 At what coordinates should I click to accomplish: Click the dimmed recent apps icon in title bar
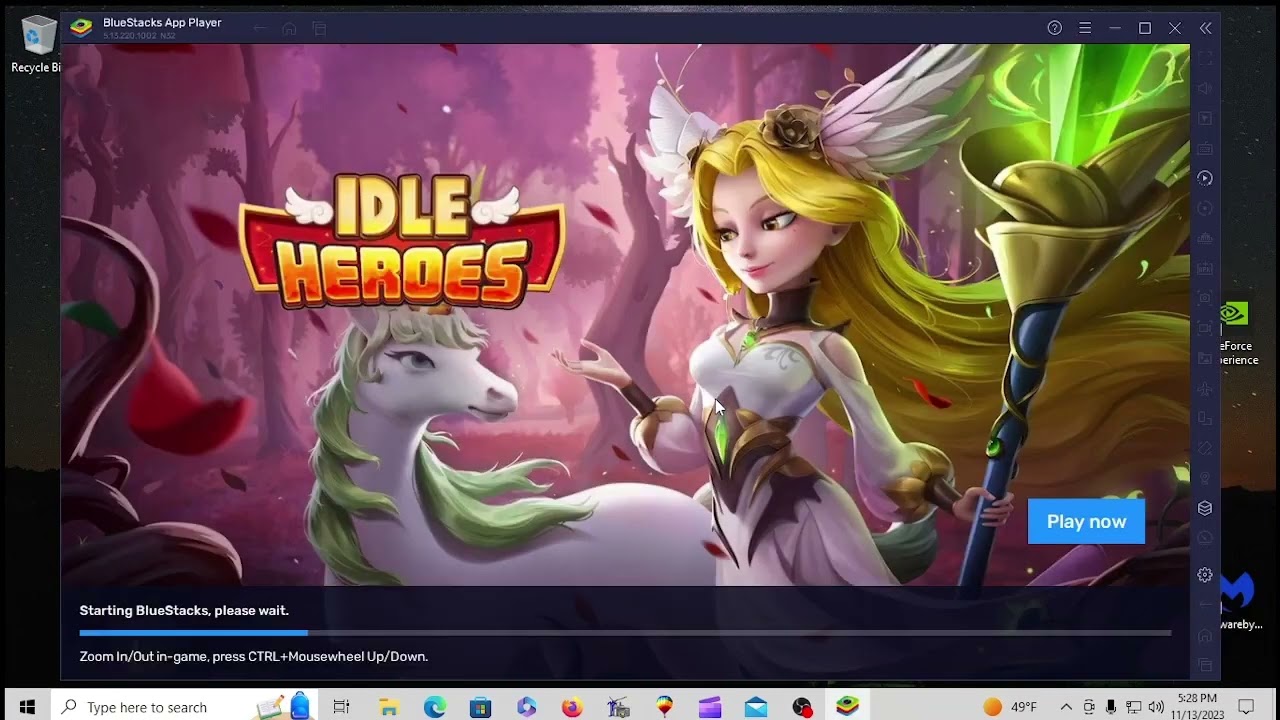point(319,28)
